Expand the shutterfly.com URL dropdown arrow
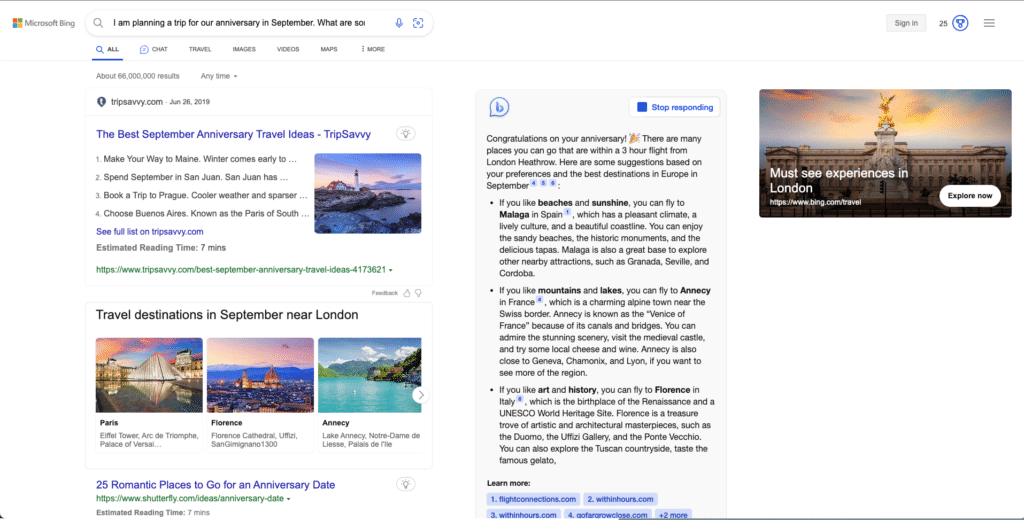The width and height of the screenshot is (1024, 520). pos(288,499)
